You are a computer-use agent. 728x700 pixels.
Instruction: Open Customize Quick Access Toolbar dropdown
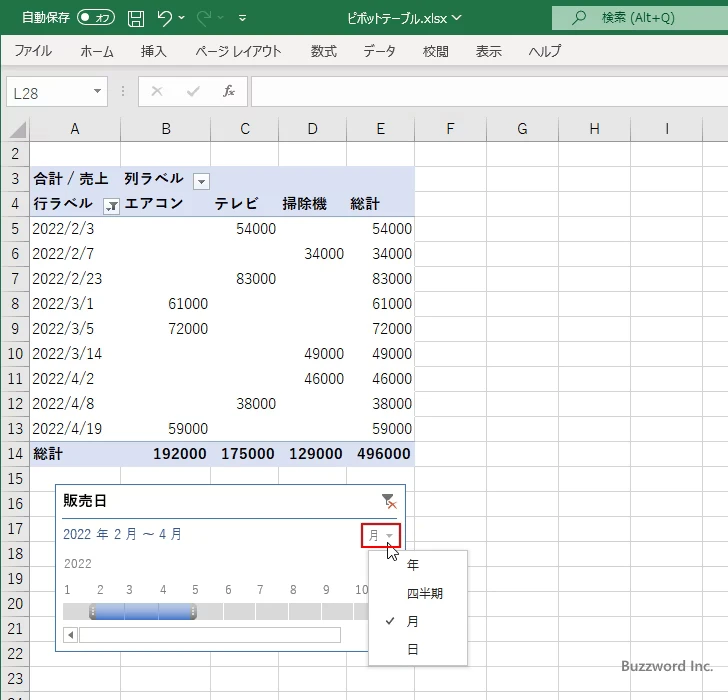point(242,18)
